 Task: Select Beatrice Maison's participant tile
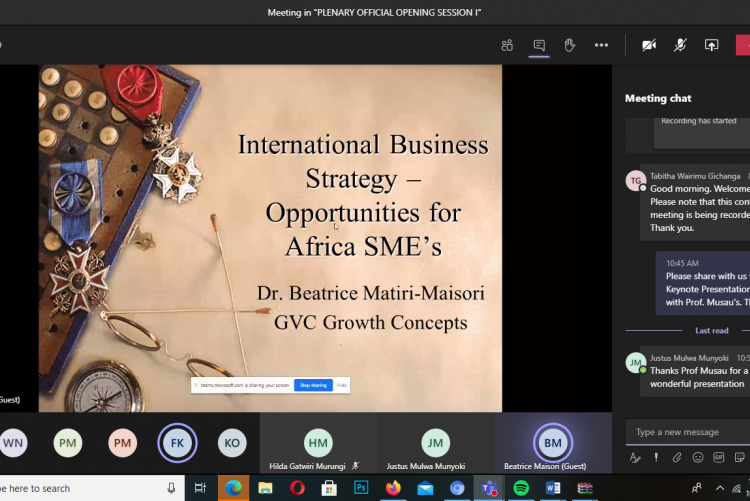[552, 444]
